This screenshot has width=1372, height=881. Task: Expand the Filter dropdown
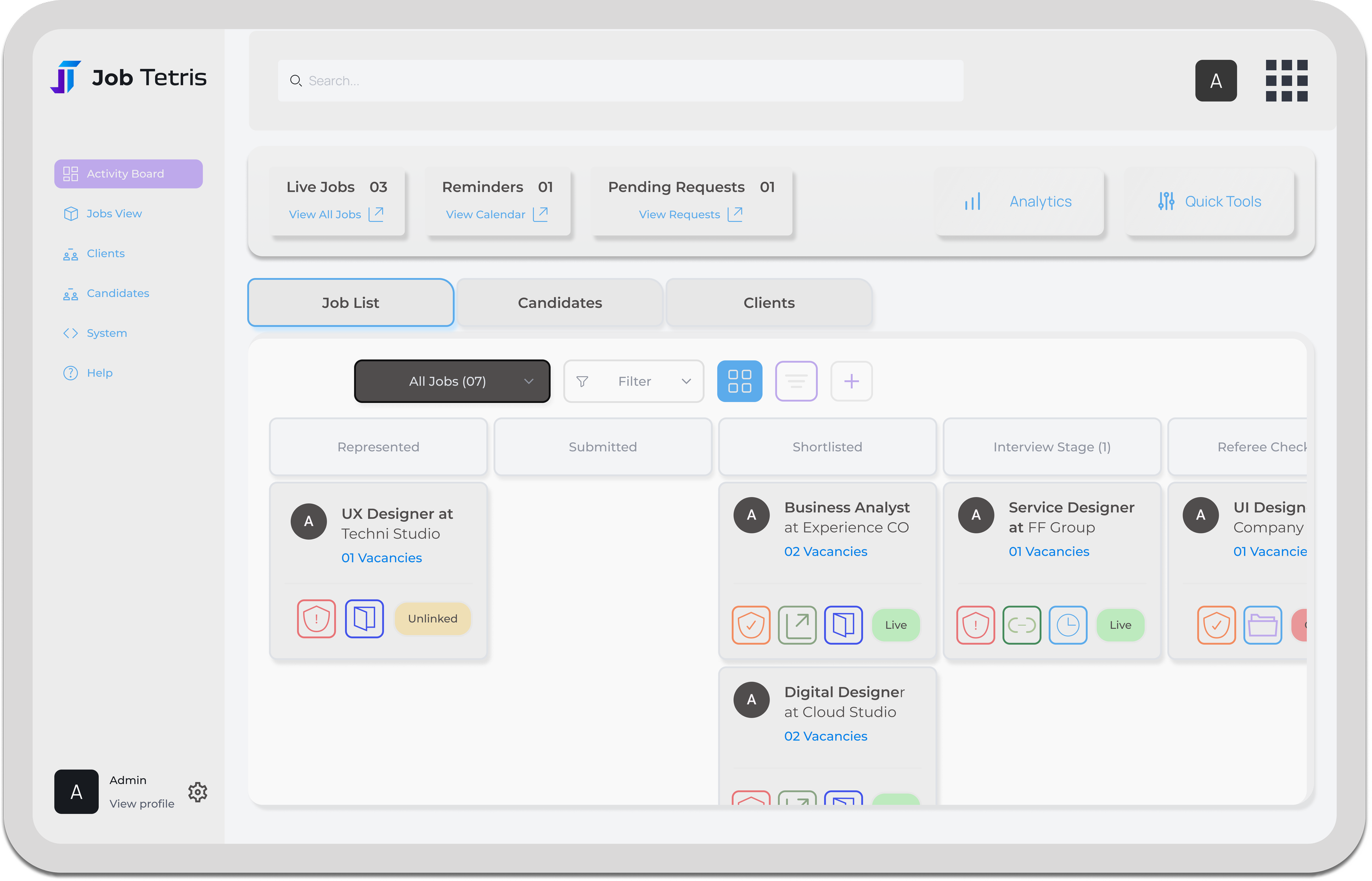[633, 381]
